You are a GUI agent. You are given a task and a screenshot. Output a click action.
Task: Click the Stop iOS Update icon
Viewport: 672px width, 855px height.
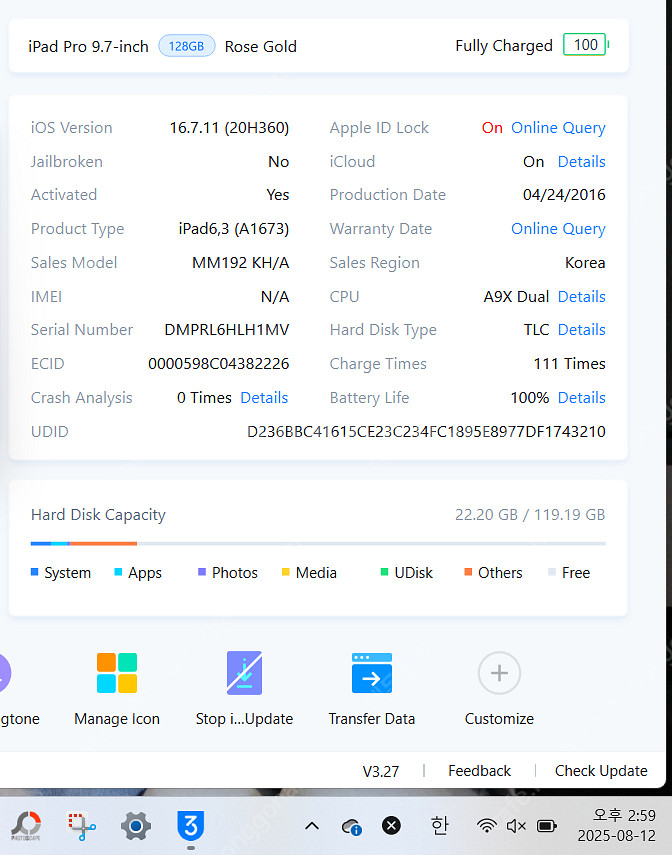[244, 673]
